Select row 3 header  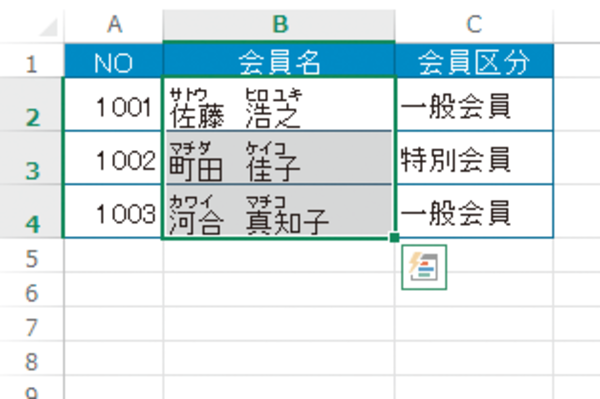(x=32, y=158)
